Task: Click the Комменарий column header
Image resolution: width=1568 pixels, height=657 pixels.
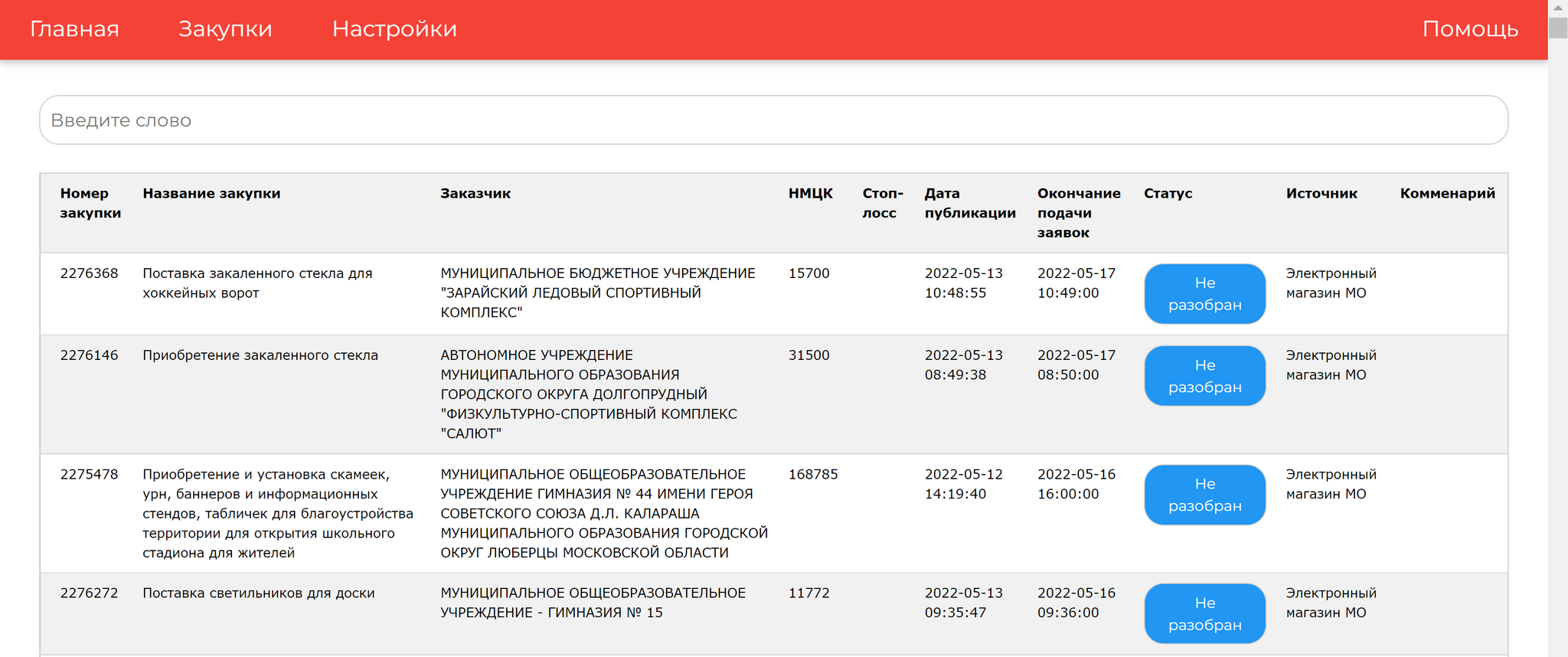Action: (x=1447, y=194)
